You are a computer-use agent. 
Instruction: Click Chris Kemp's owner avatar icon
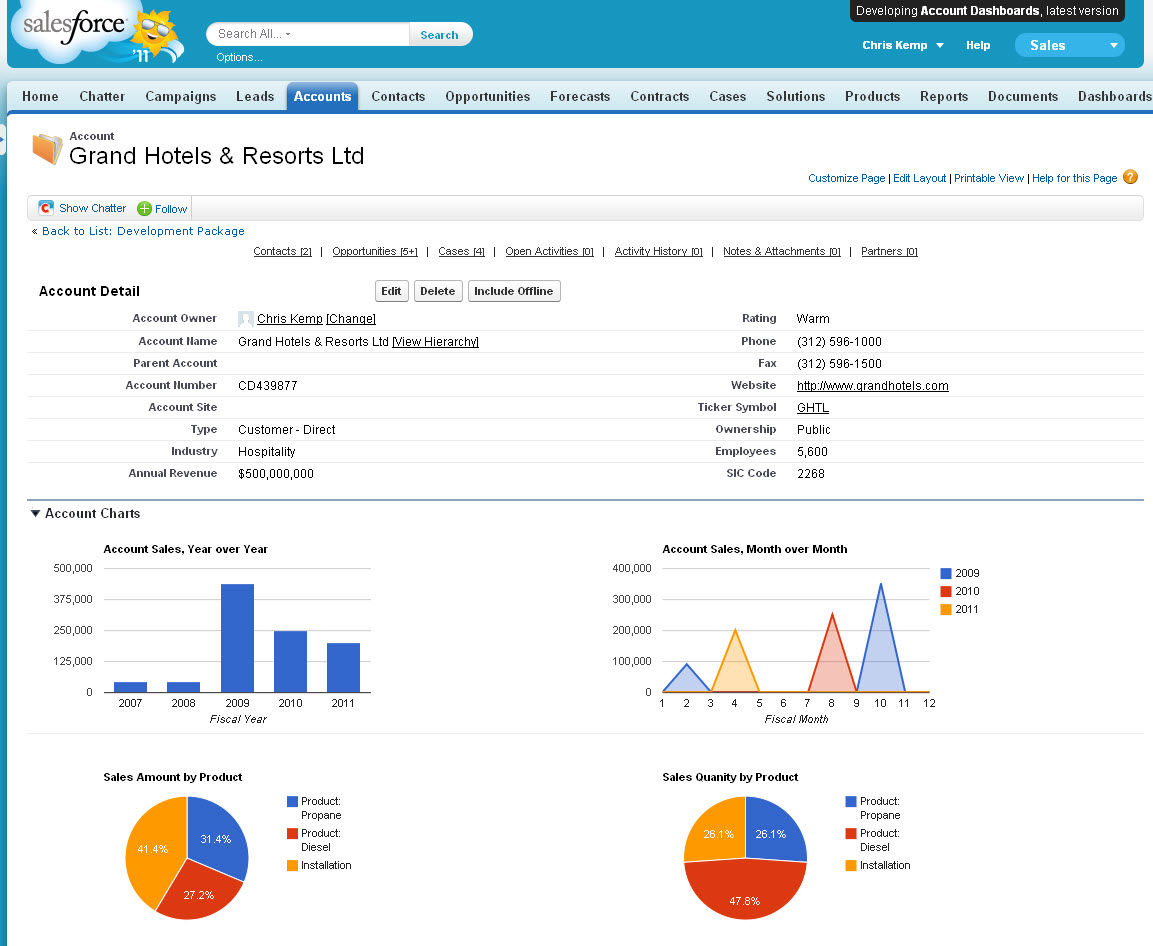246,319
